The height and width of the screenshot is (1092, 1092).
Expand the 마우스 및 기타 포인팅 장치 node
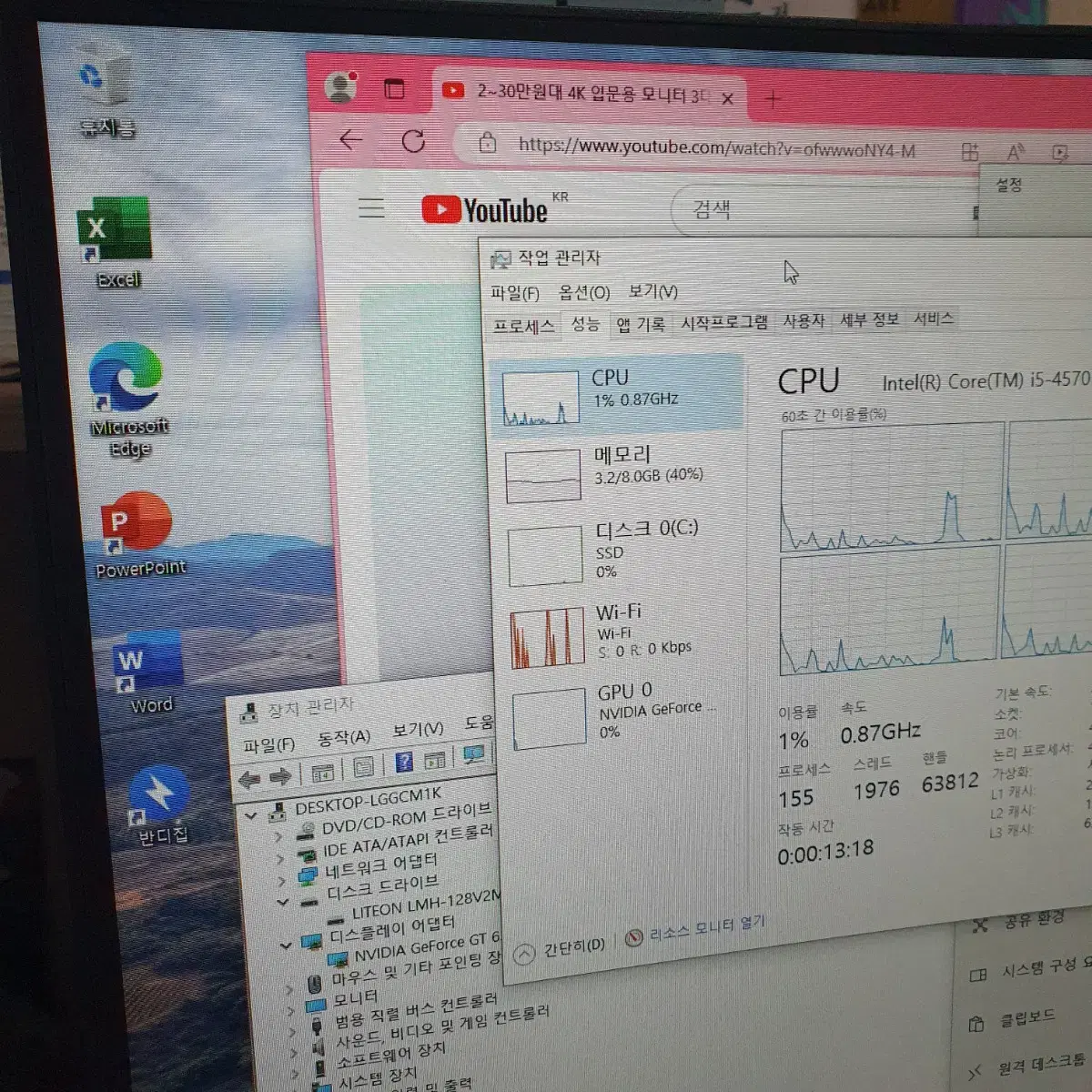pos(288,988)
